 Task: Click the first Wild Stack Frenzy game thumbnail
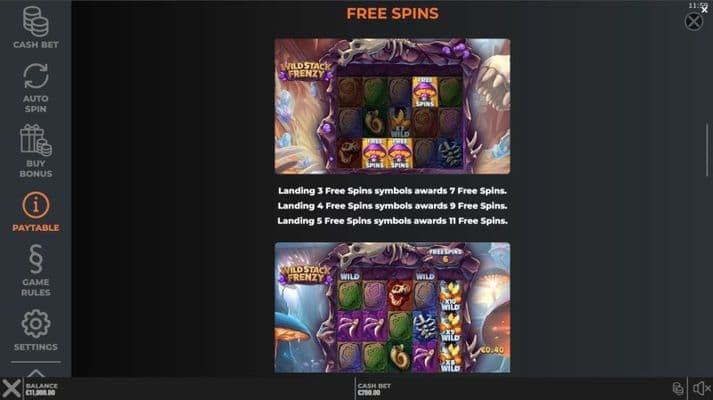click(x=392, y=106)
